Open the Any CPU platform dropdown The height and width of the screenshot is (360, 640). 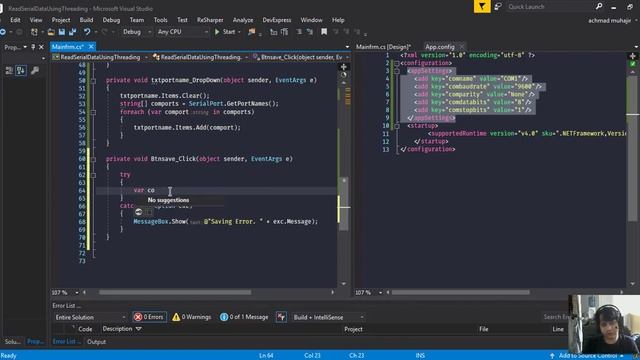[x=182, y=32]
